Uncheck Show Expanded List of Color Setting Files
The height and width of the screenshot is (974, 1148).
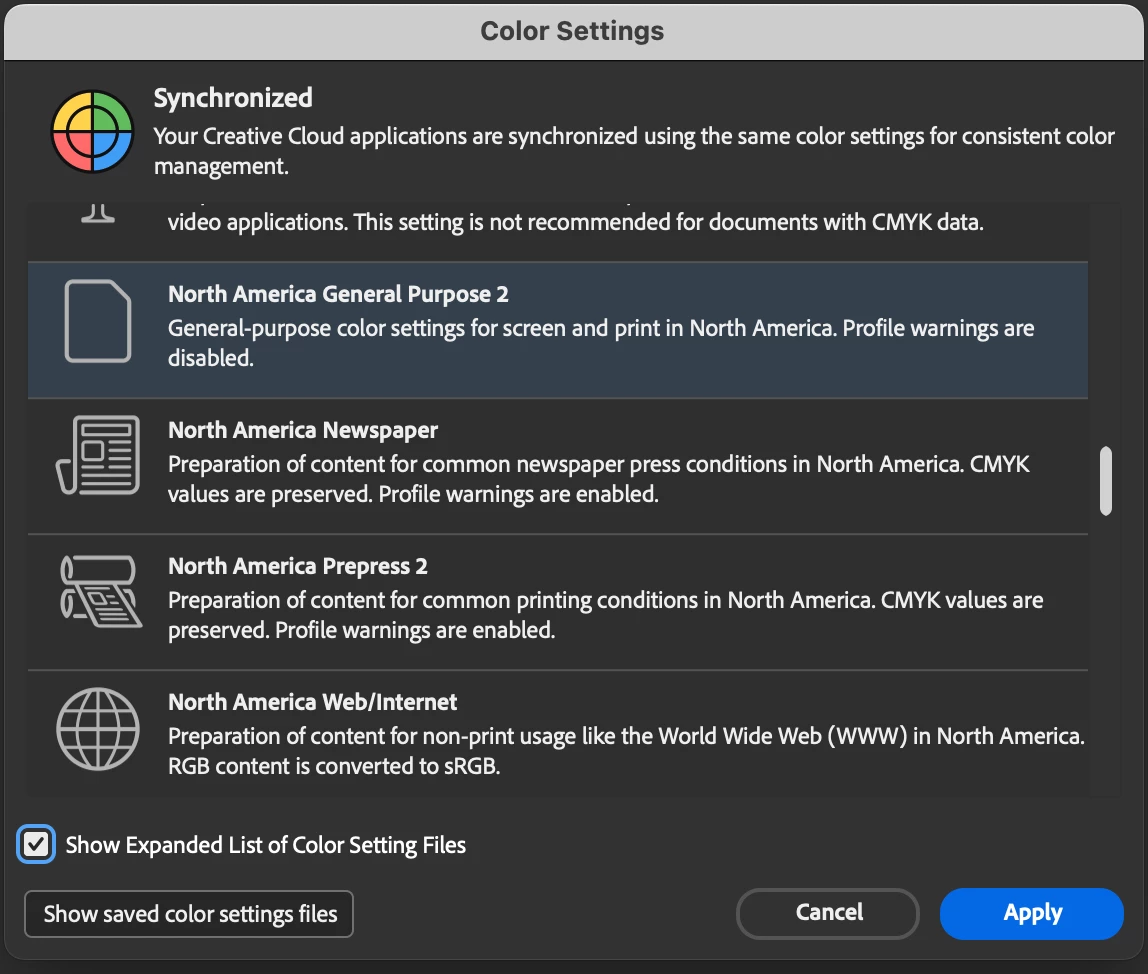36,844
